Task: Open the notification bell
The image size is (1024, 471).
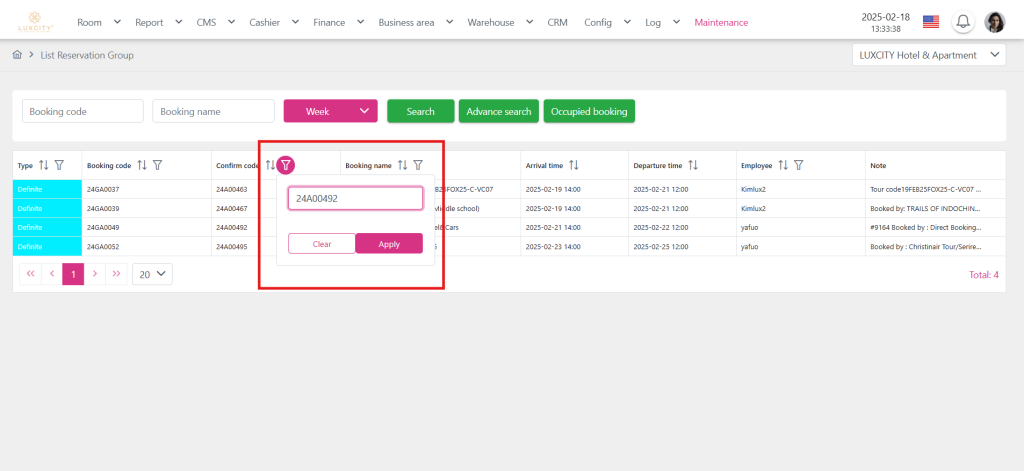Action: tap(963, 22)
